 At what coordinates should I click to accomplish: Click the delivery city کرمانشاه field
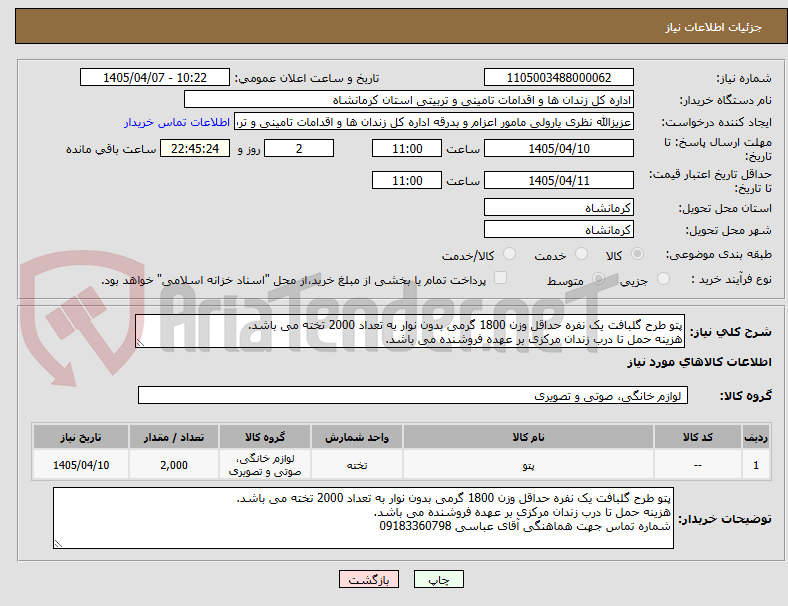tap(559, 230)
